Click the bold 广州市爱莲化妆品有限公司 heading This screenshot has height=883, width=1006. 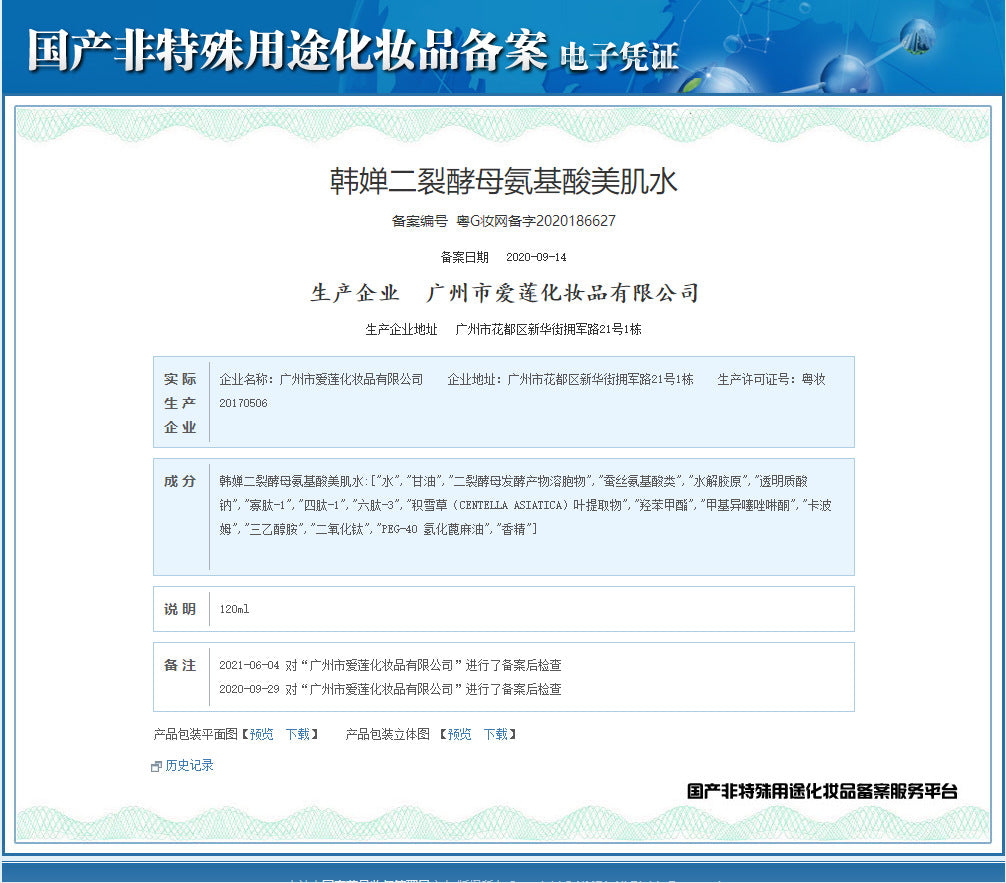[562, 293]
